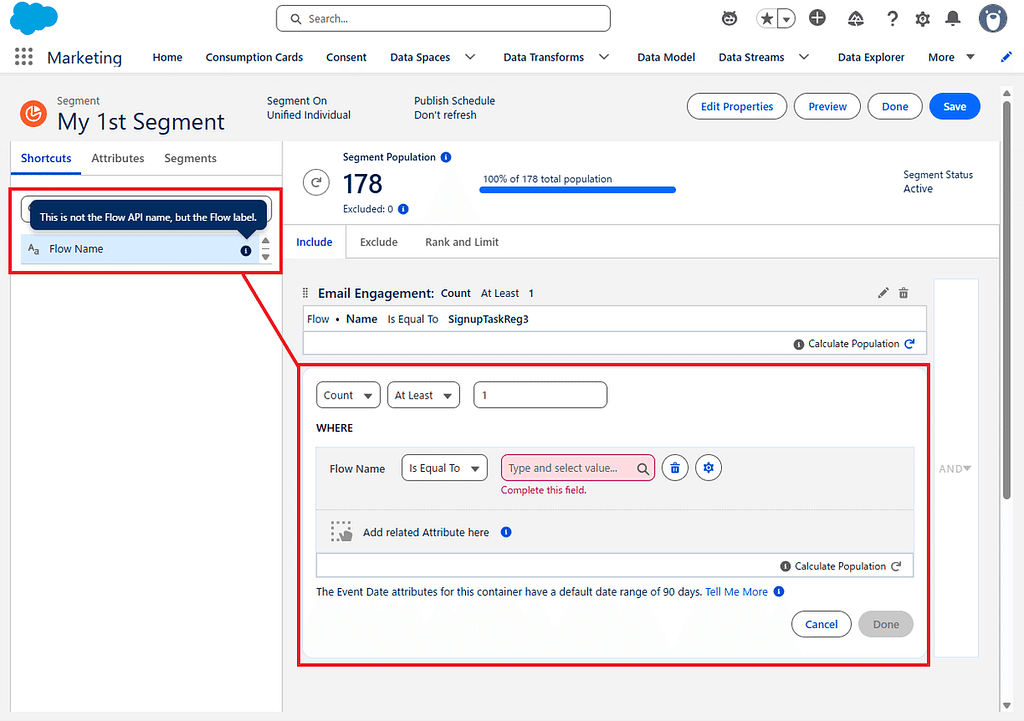Click the lower Calculate Population refresh
This screenshot has width=1024, height=721.
click(x=896, y=566)
